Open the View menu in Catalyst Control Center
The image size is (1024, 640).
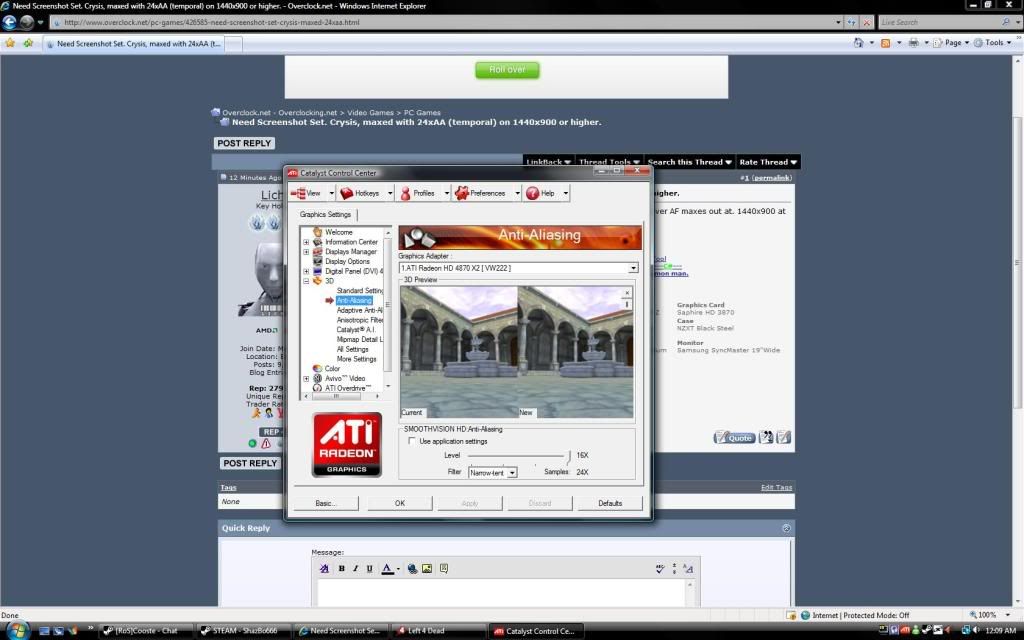click(308, 193)
